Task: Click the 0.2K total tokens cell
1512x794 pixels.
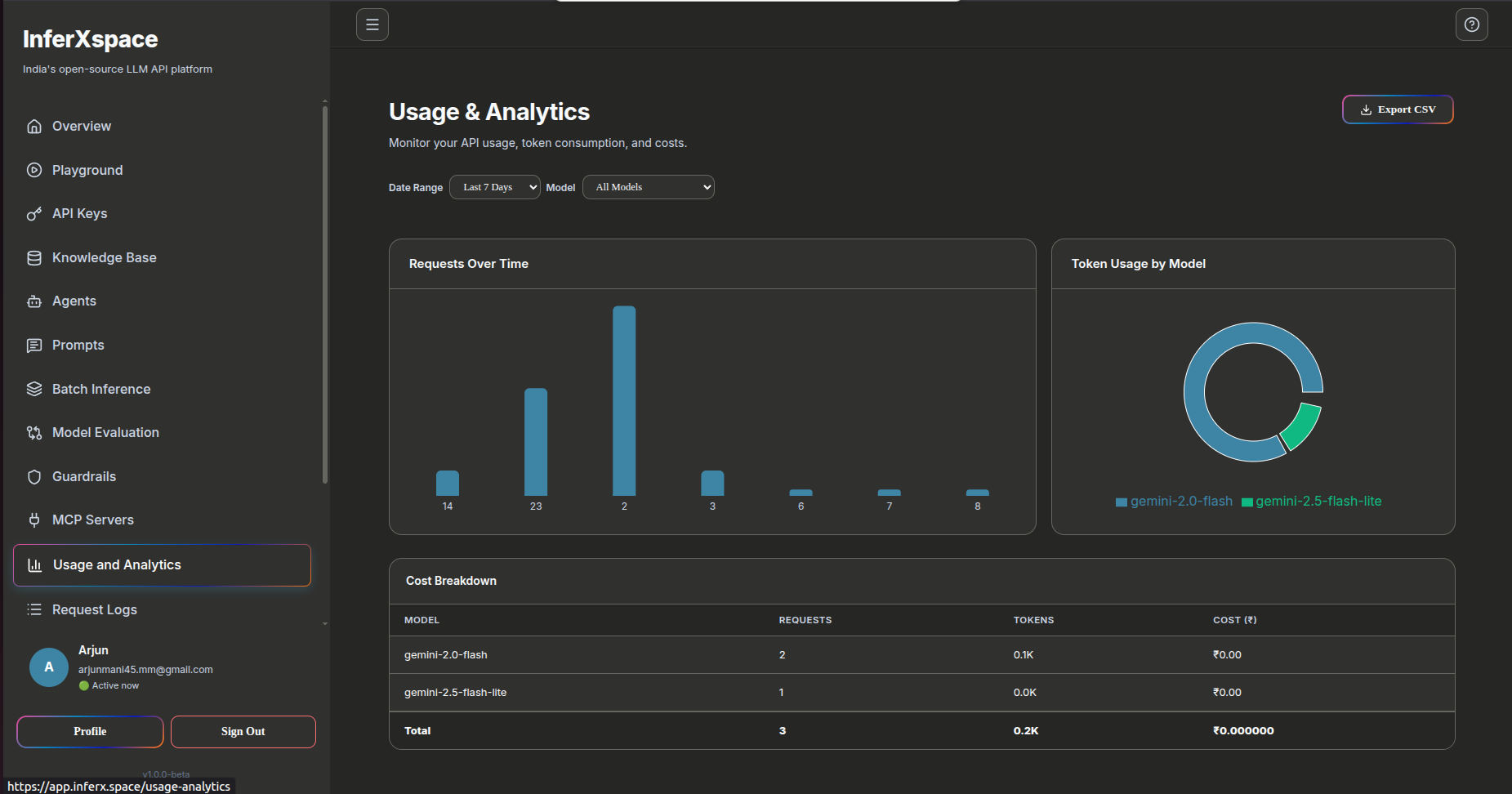Action: [1026, 730]
